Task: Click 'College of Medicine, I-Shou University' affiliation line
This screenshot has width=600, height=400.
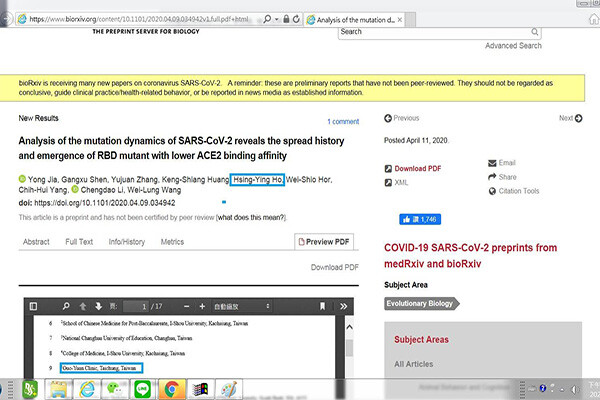Action: tap(123, 353)
